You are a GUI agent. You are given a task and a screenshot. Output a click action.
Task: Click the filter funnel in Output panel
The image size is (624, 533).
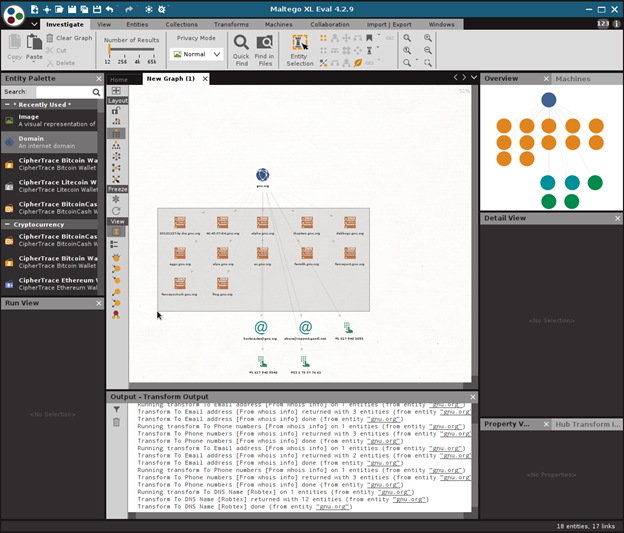[x=117, y=409]
